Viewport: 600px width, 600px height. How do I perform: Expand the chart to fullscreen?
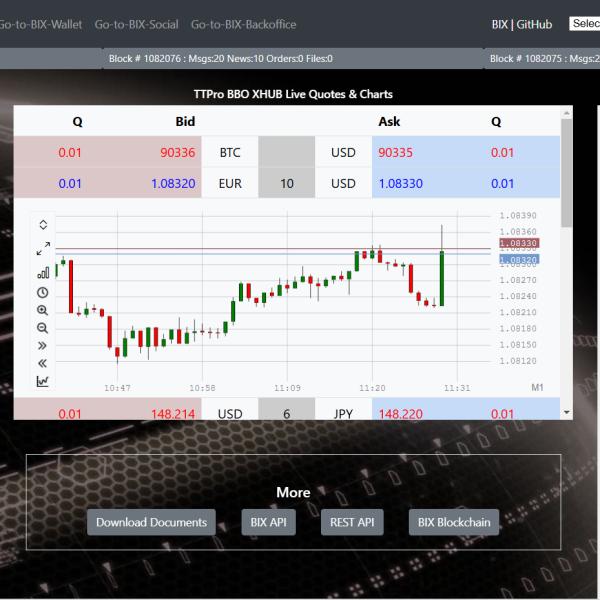pyautogui.click(x=43, y=248)
